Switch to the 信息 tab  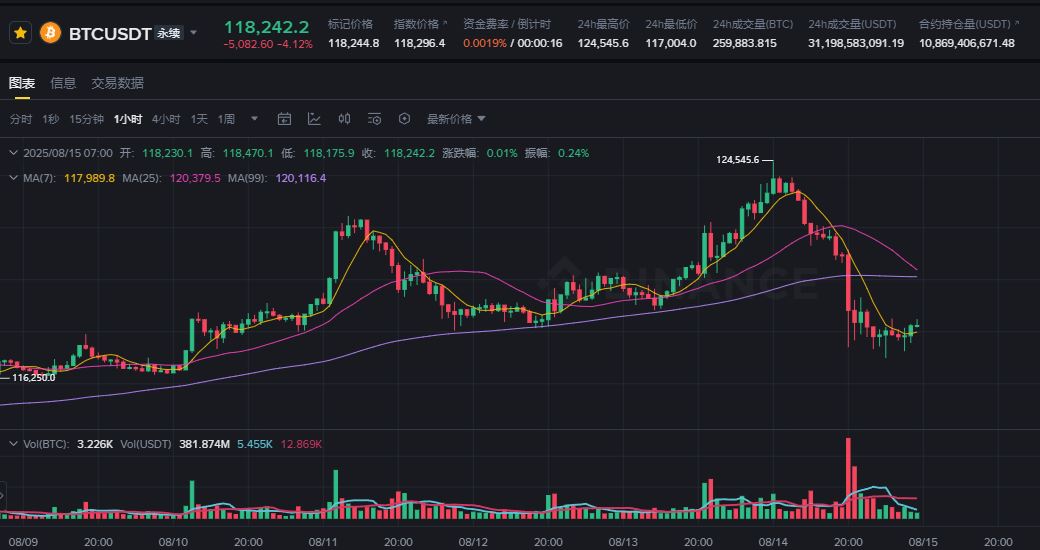click(63, 83)
